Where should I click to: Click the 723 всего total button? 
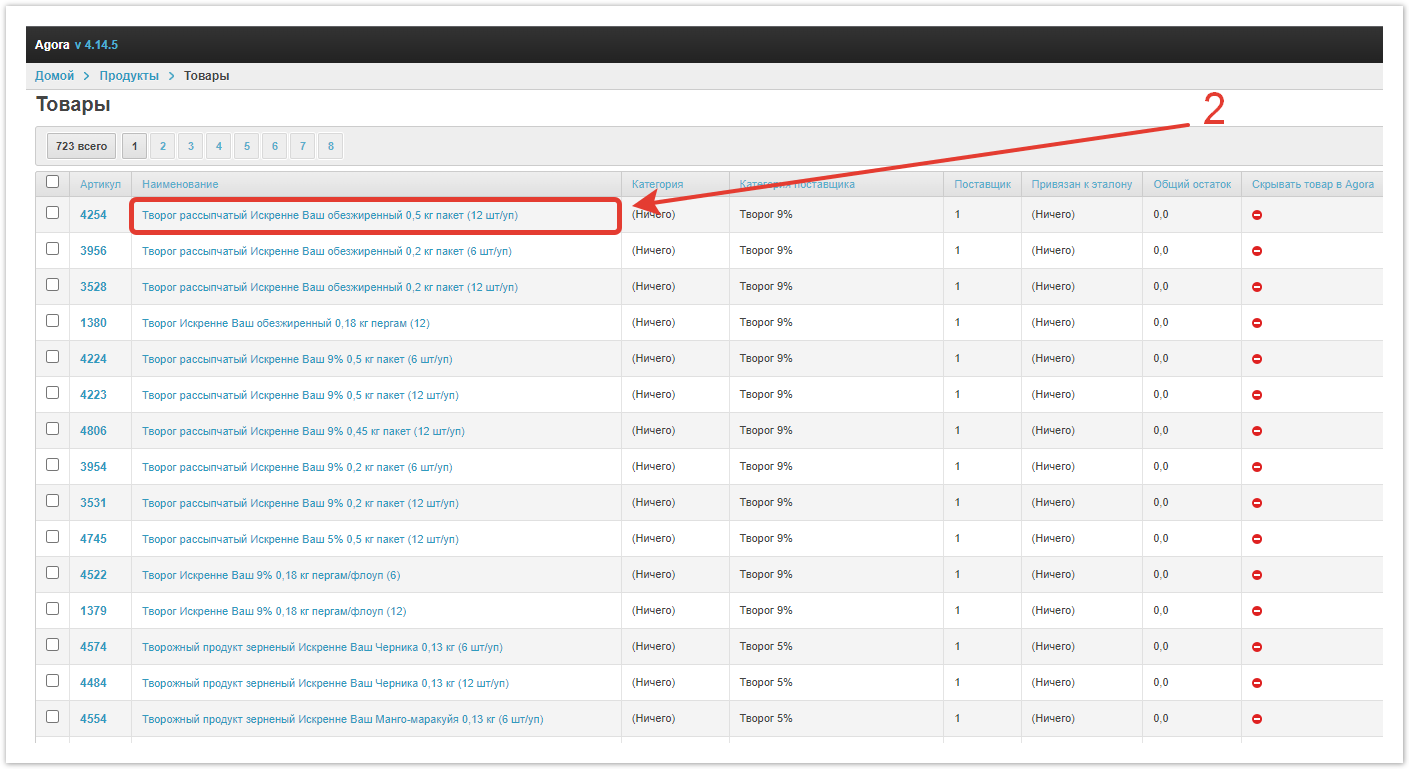(x=81, y=146)
